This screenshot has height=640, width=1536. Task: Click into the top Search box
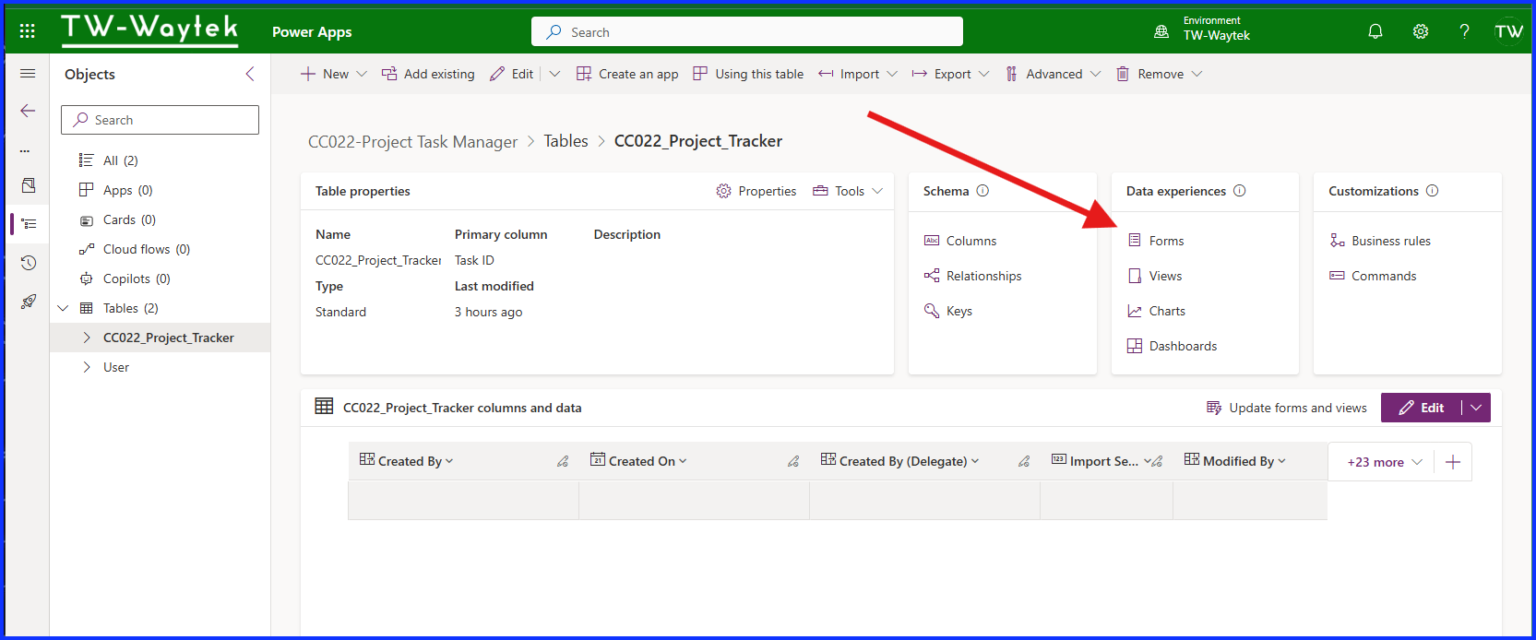[746, 31]
